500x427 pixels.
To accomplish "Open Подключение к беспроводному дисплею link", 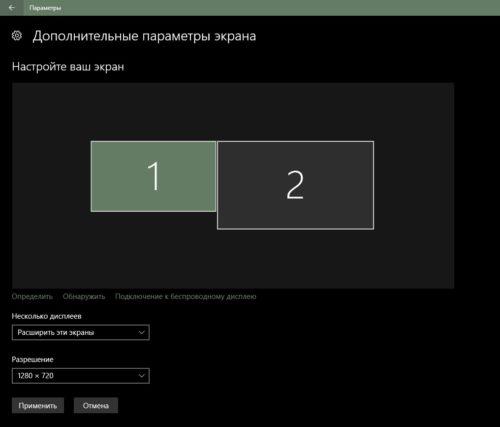I will point(186,296).
